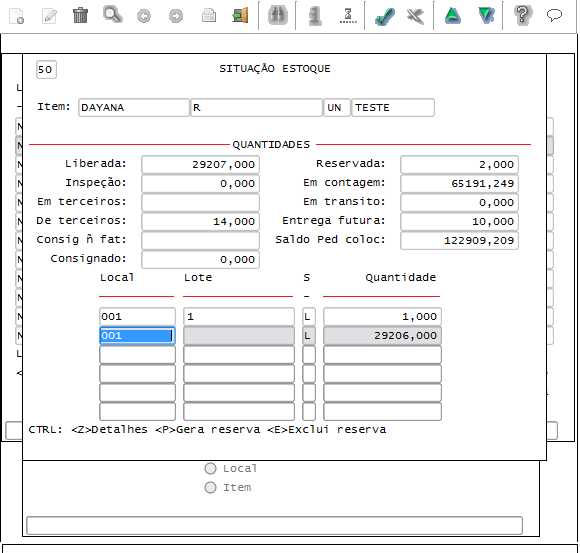Click the Em transito quantity field
The image size is (580, 553).
coord(459,202)
